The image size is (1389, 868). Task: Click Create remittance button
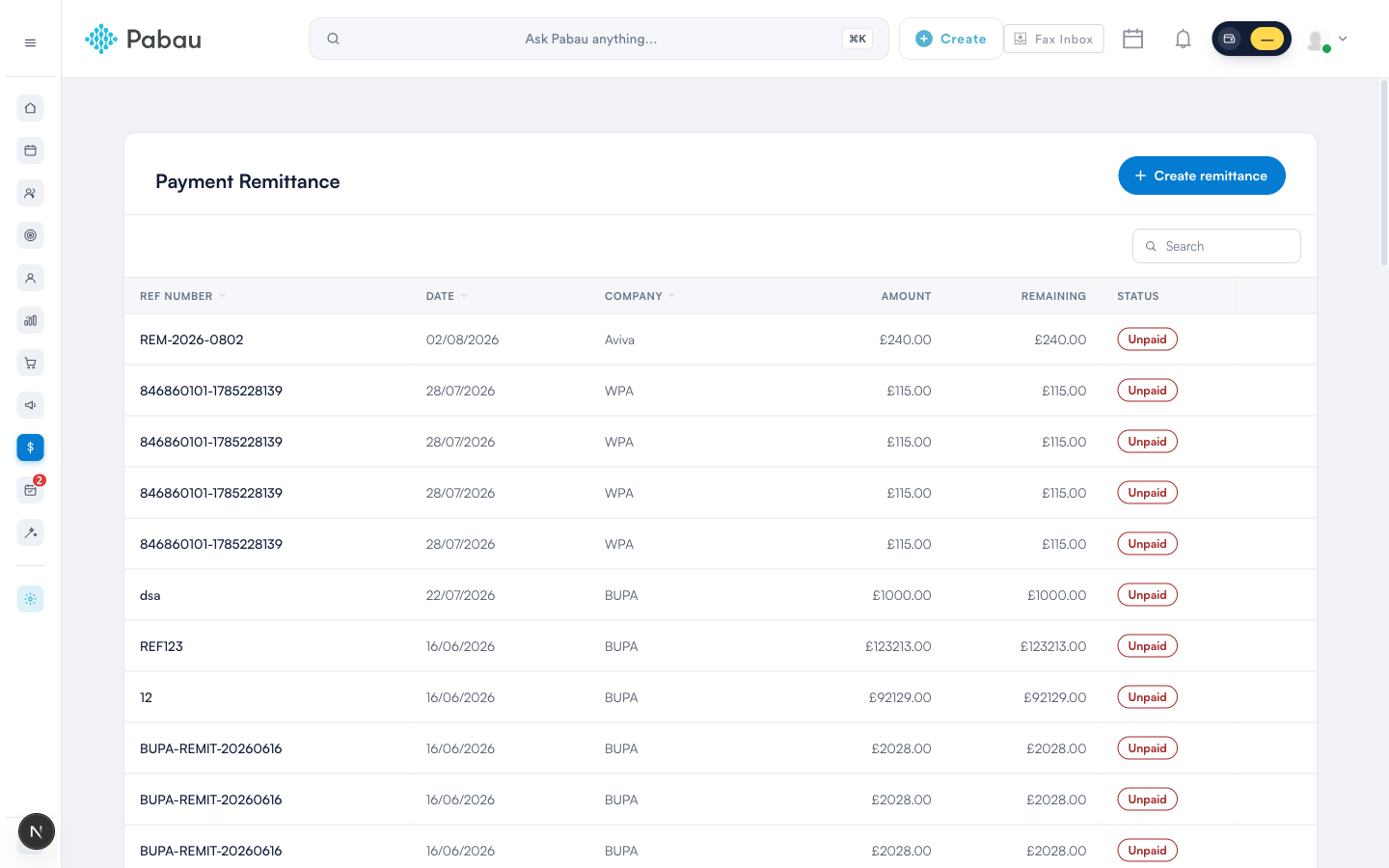(x=1202, y=176)
